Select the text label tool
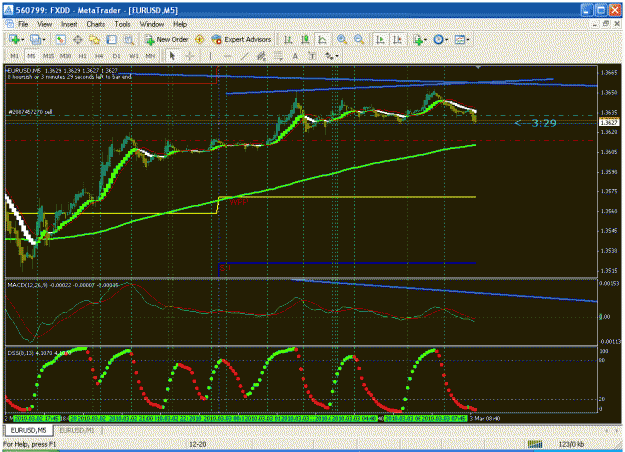625x452 pixels. [312, 56]
